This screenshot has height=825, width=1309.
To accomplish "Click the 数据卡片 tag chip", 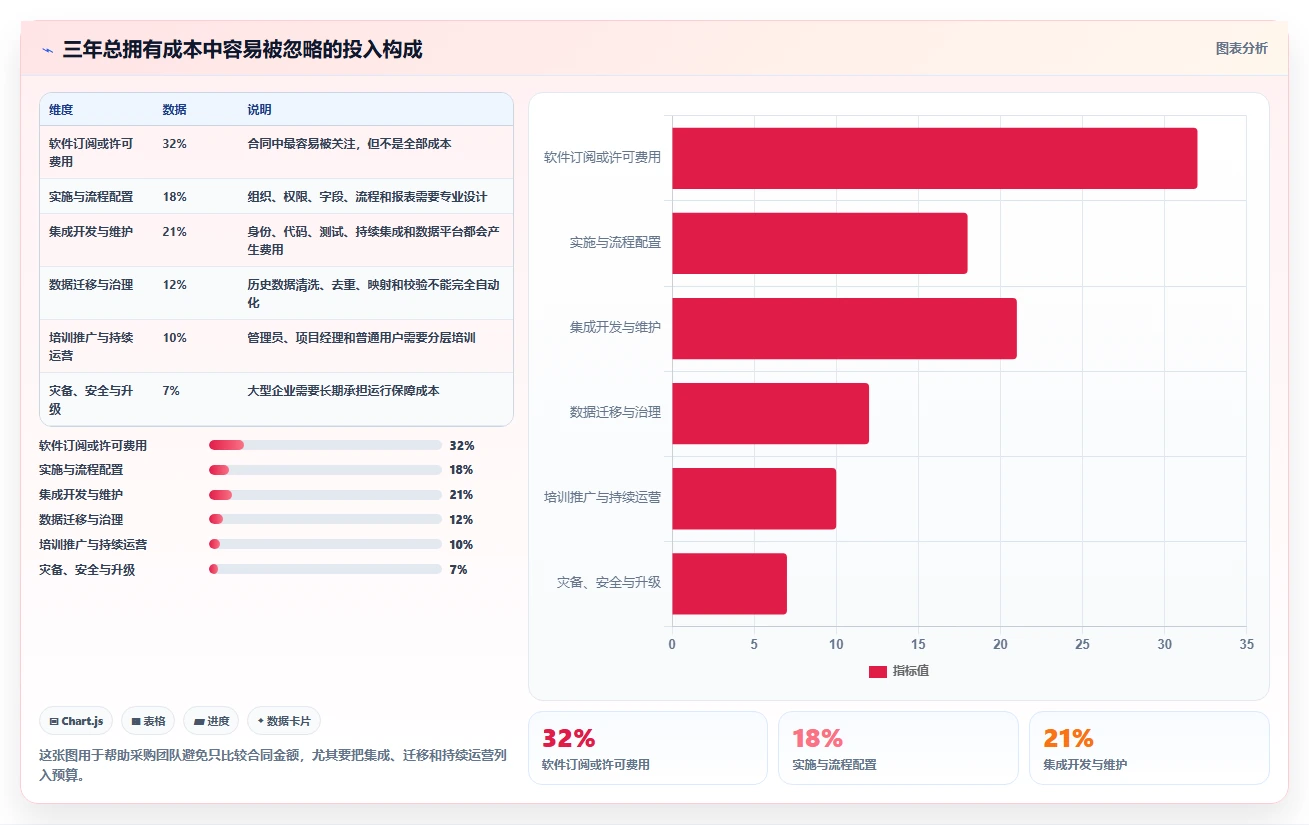I will tap(284, 721).
